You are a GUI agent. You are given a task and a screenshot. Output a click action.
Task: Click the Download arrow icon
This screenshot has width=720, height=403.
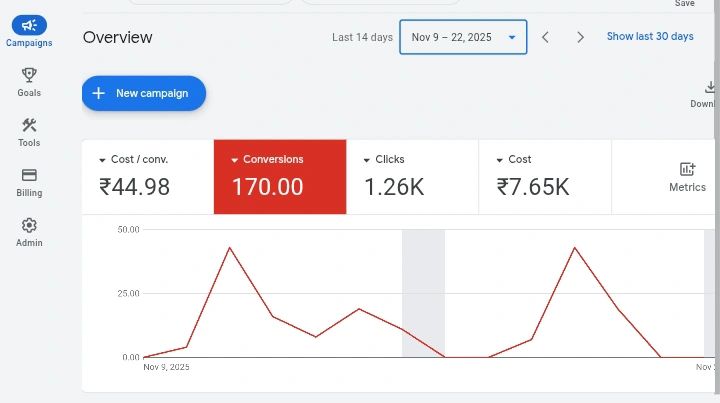point(711,88)
